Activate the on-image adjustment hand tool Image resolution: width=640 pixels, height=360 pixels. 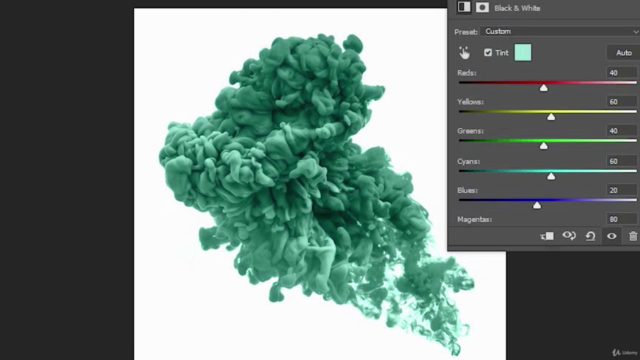click(464, 53)
